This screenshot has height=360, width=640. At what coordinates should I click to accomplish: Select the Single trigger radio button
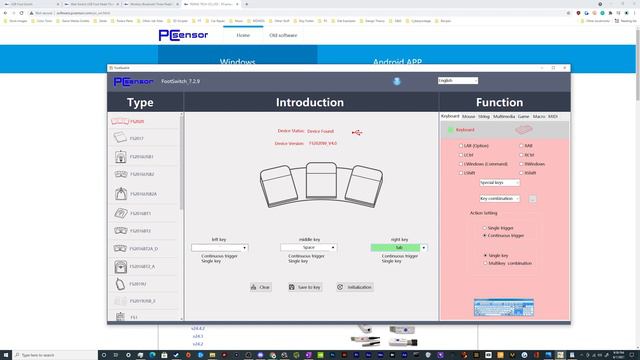(x=485, y=228)
